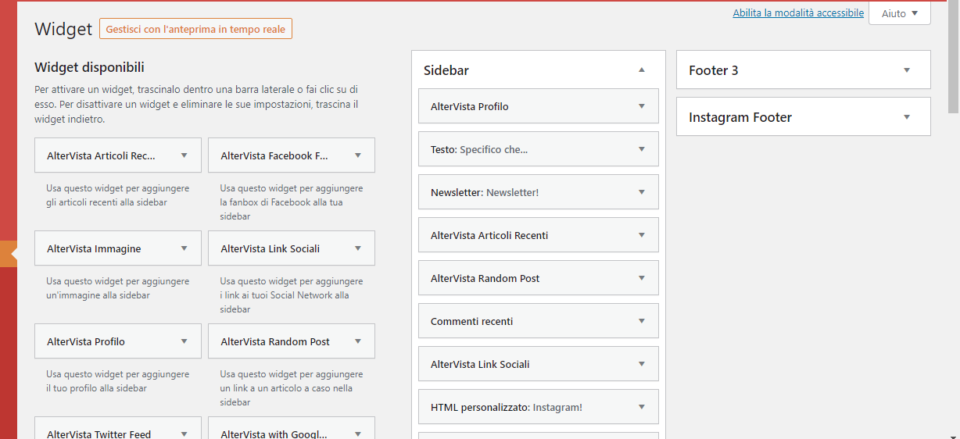
Task: Expand the Newsletter widget arrow
Action: (x=641, y=192)
